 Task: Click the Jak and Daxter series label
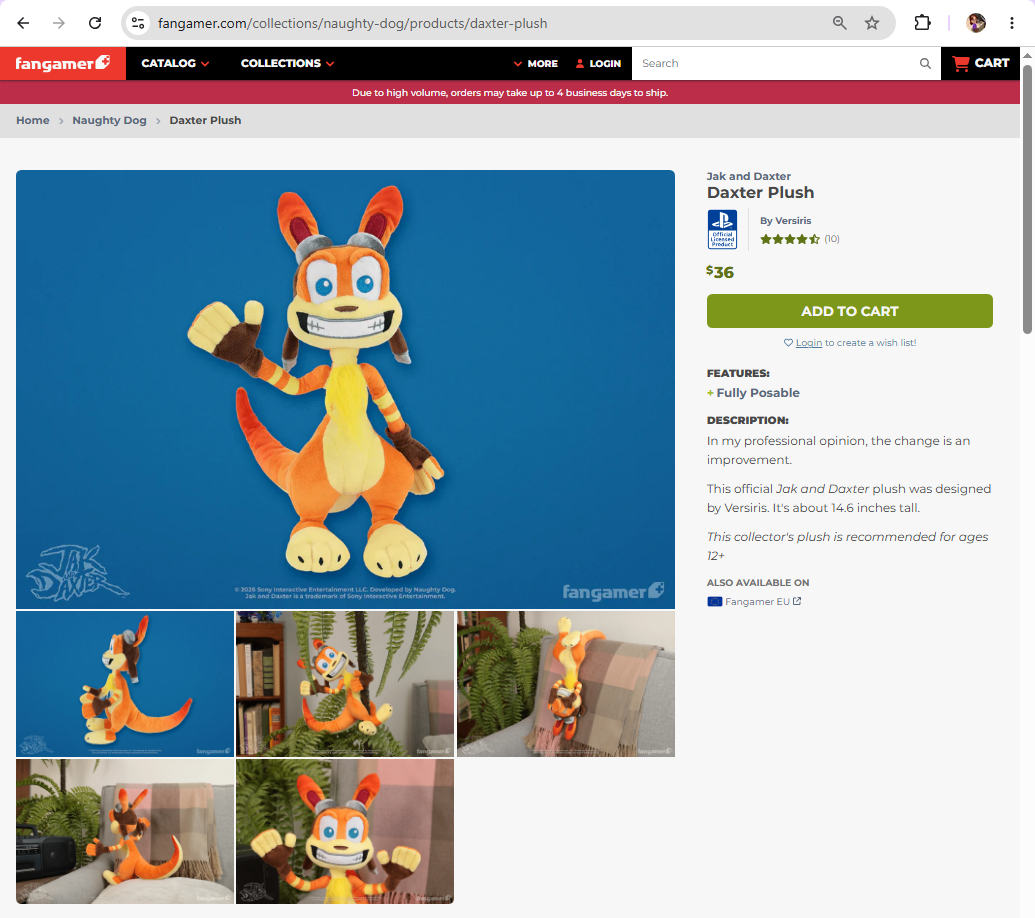[749, 176]
